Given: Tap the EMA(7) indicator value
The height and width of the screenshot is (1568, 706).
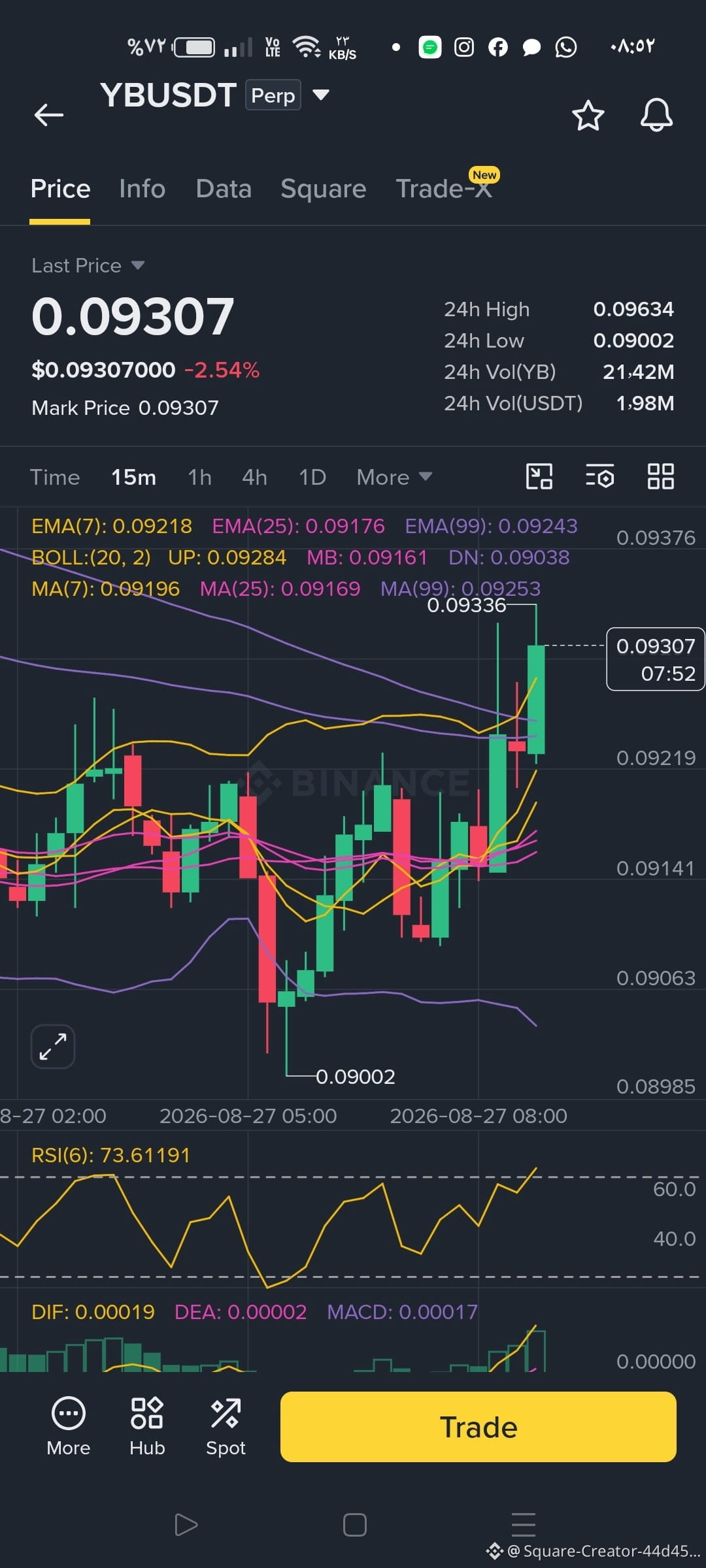Looking at the screenshot, I should pos(112,526).
